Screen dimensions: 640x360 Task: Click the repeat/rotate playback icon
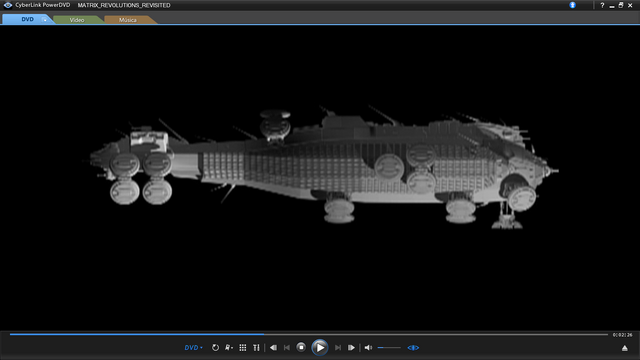tap(215, 348)
